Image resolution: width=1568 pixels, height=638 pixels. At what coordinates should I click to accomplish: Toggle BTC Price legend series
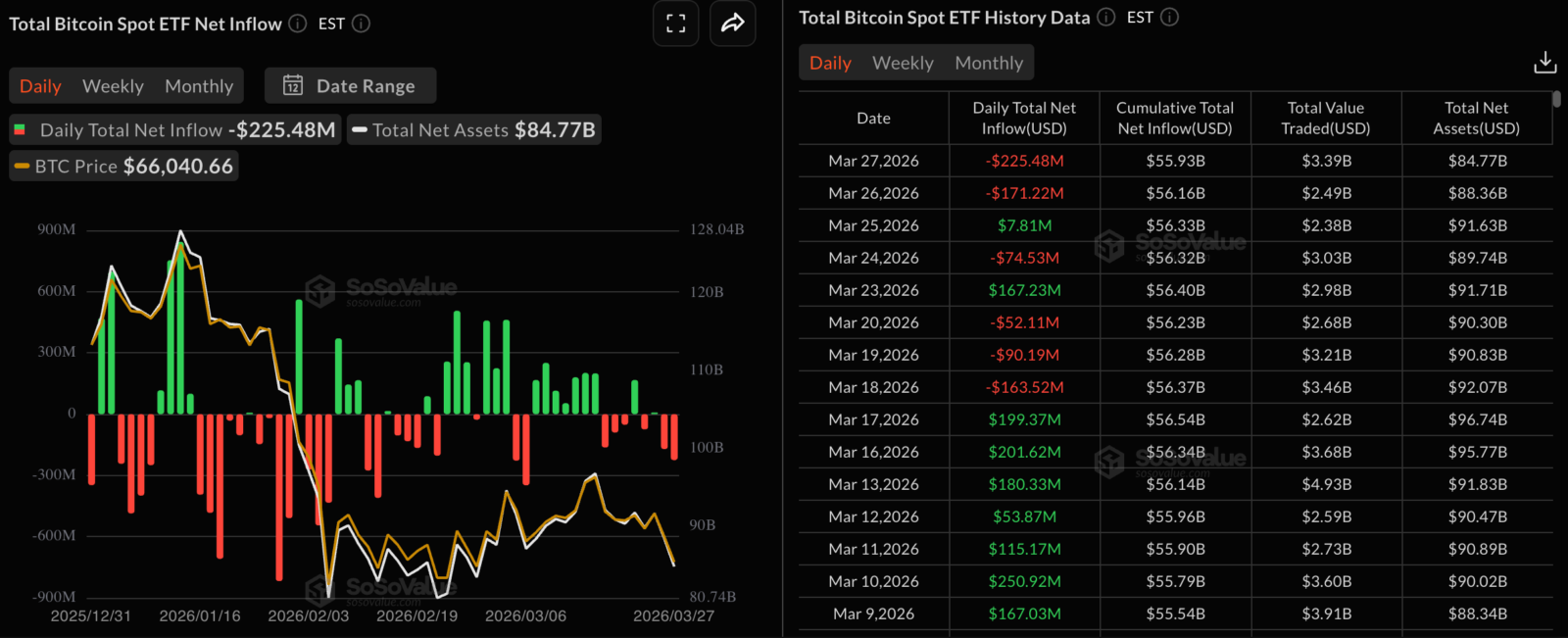(x=124, y=167)
